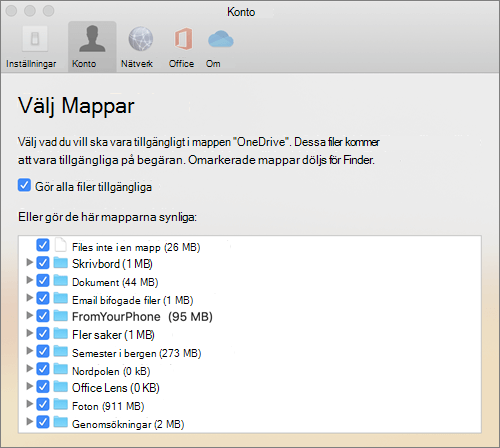Expand Email bifogade filer folder
500x448 pixels.
click(x=29, y=298)
